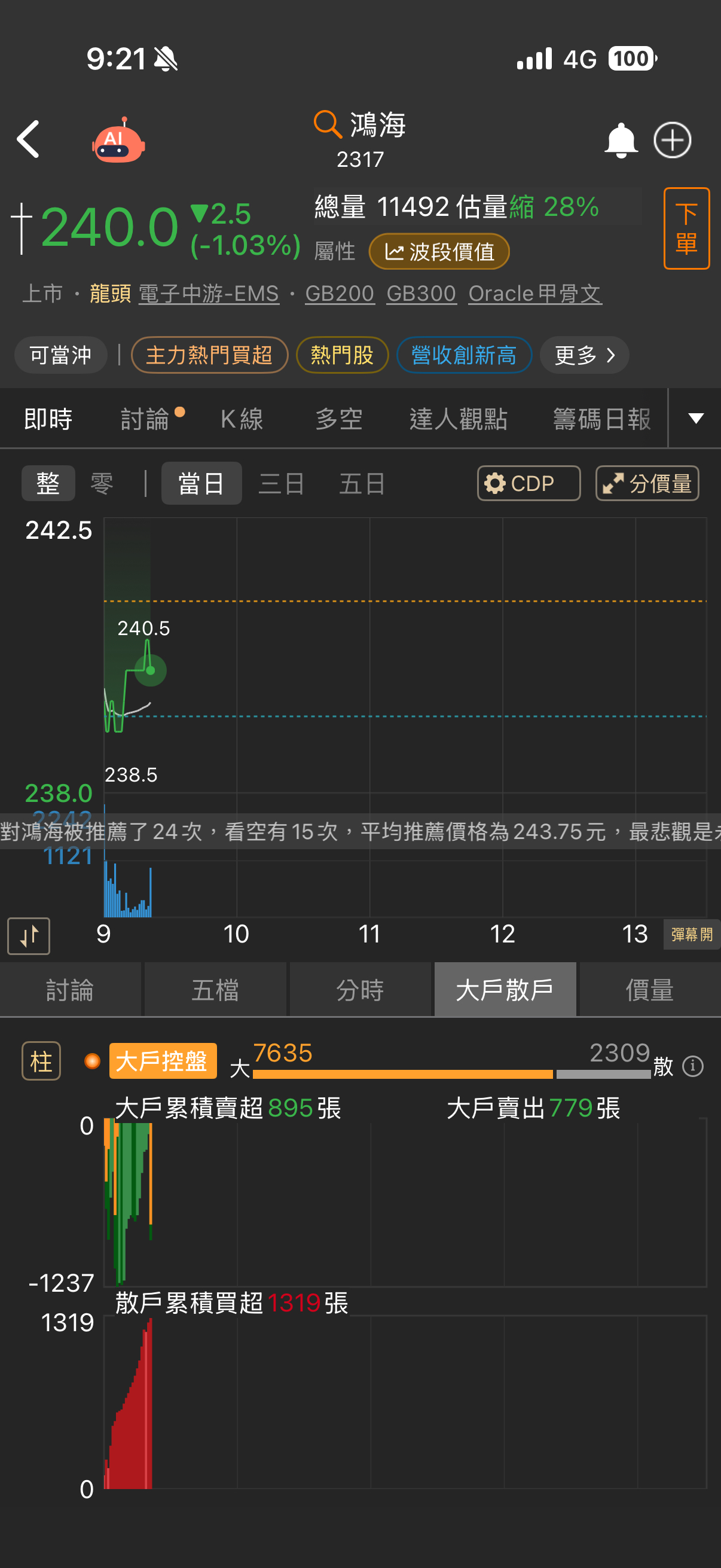The width and height of the screenshot is (721, 1568).
Task: Expand 更多 tags
Action: (x=584, y=355)
